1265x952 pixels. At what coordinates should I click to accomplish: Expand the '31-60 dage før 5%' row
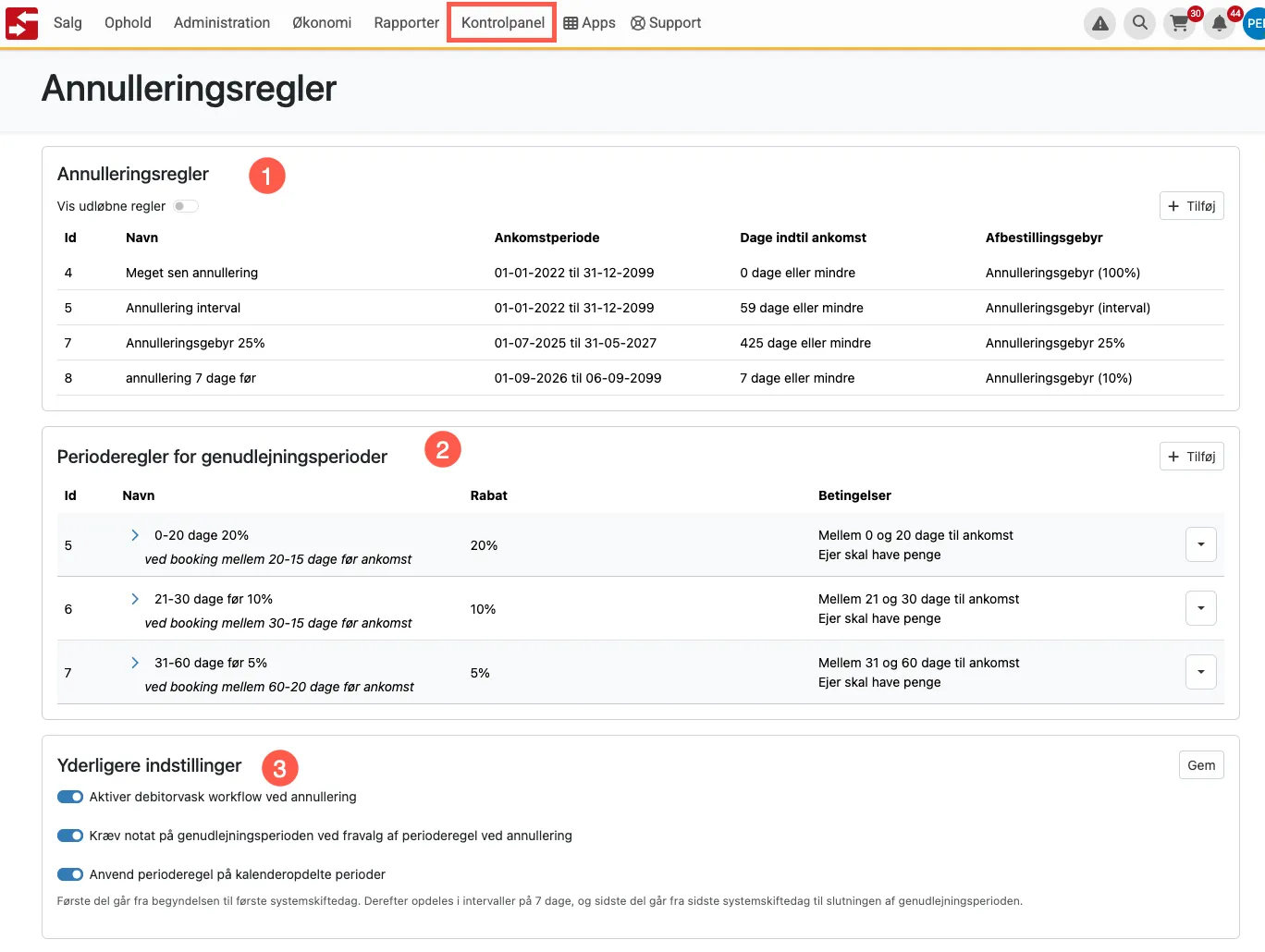point(135,663)
